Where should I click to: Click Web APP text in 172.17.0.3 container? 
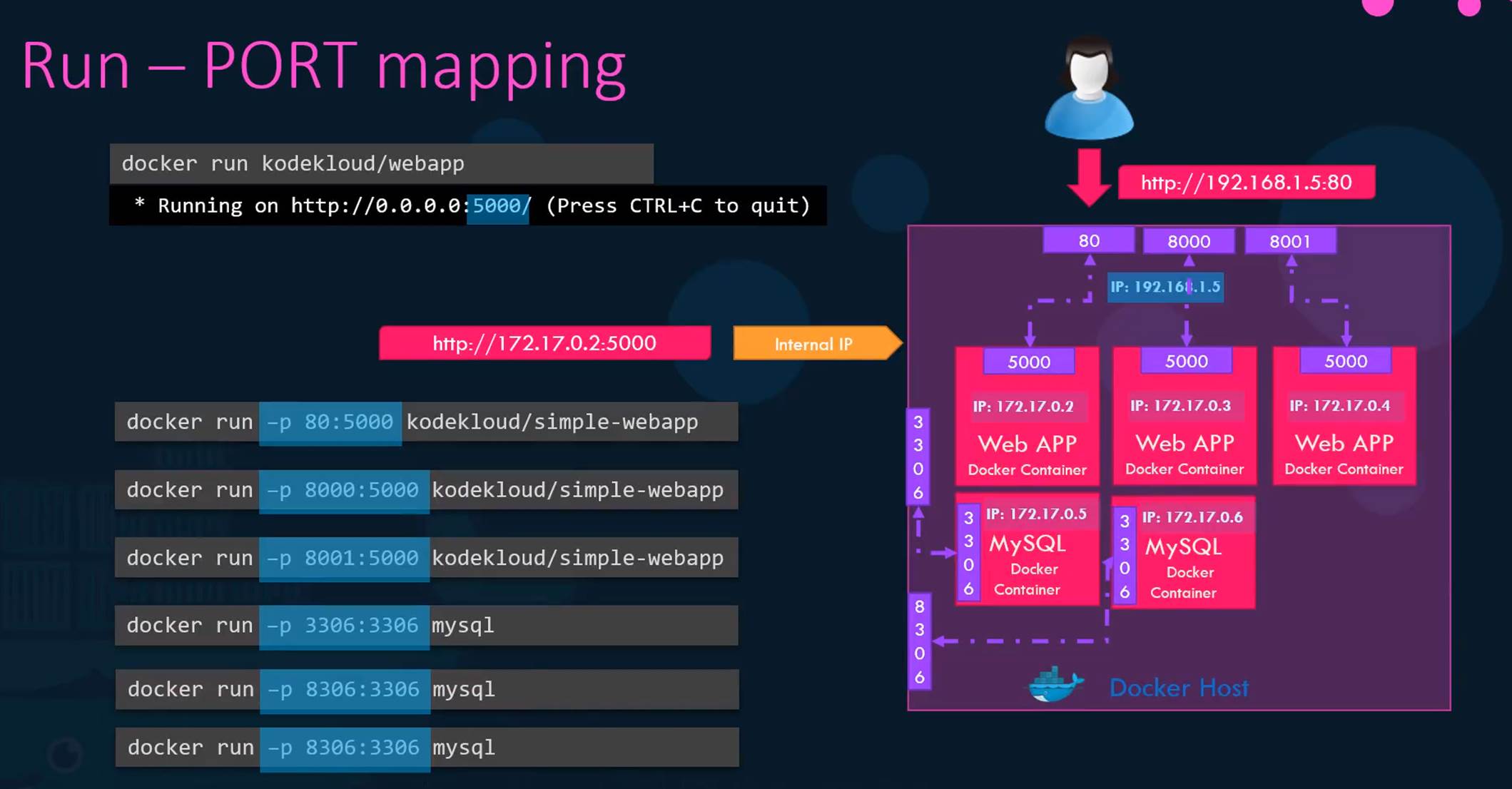click(1185, 443)
